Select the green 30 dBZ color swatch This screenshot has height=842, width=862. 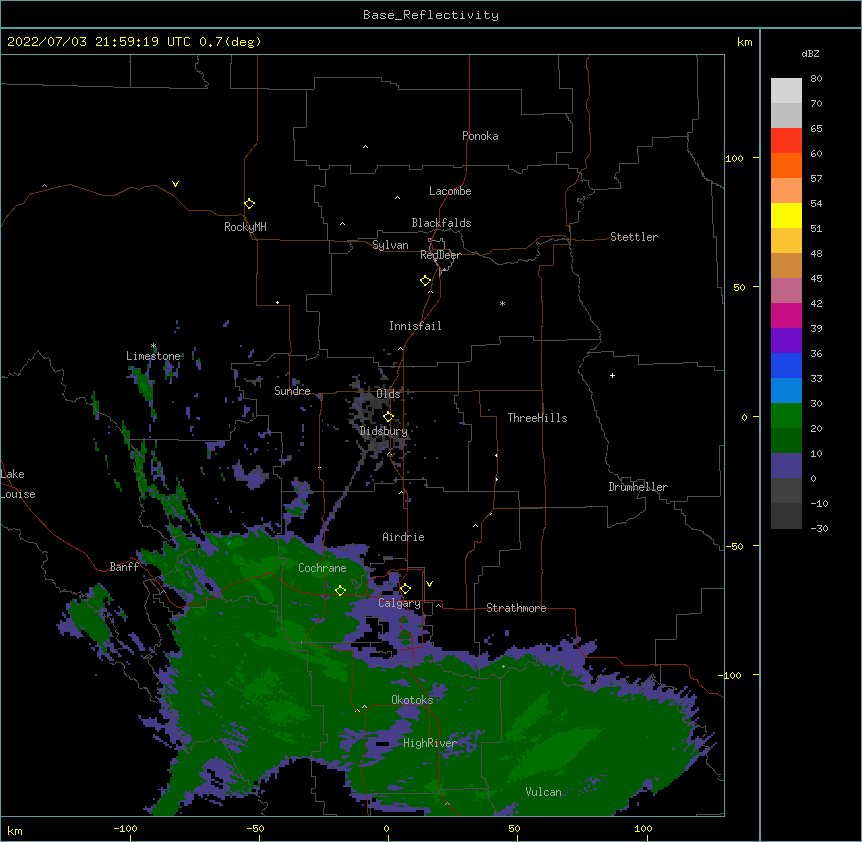click(x=786, y=416)
